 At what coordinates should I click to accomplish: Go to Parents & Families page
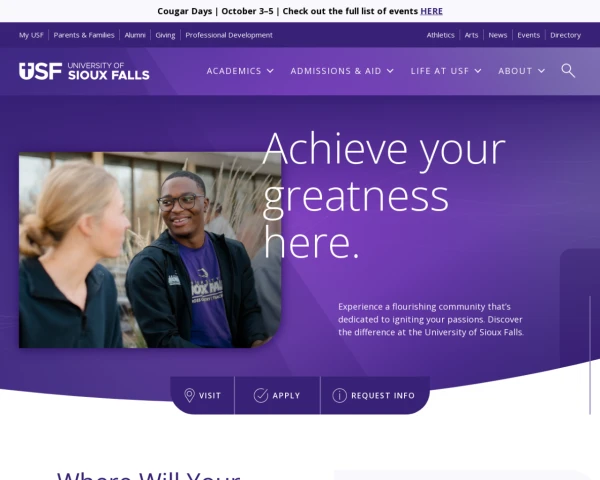84,35
